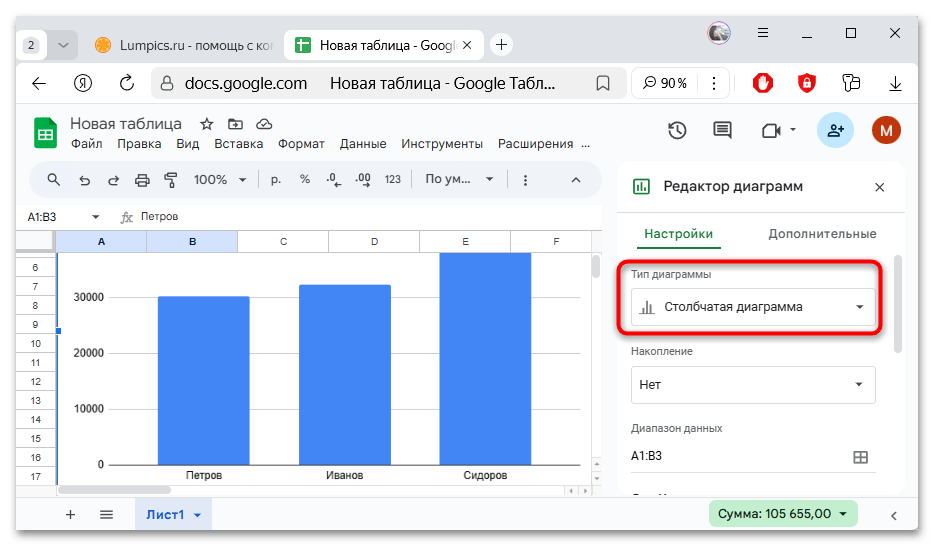Click the share access button

click(834, 130)
